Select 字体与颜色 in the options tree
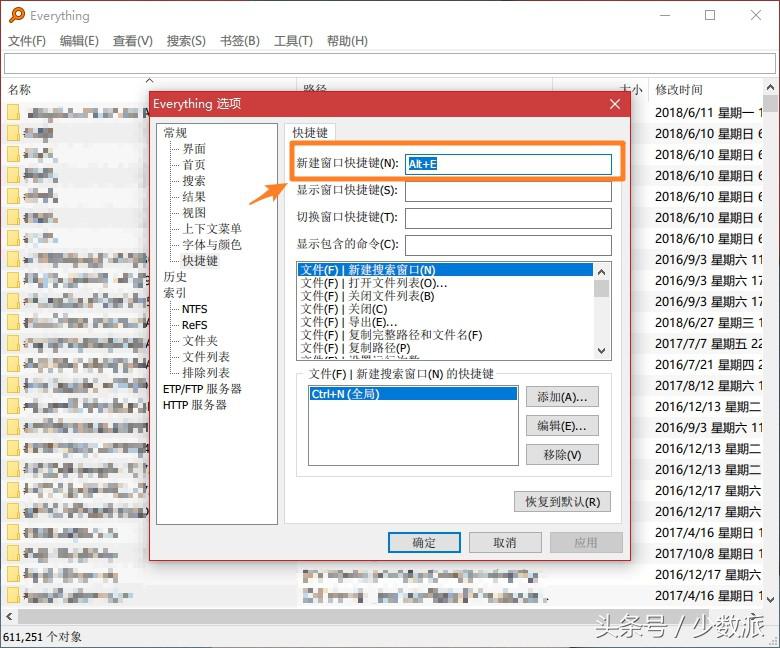The height and width of the screenshot is (648, 780). coord(212,244)
